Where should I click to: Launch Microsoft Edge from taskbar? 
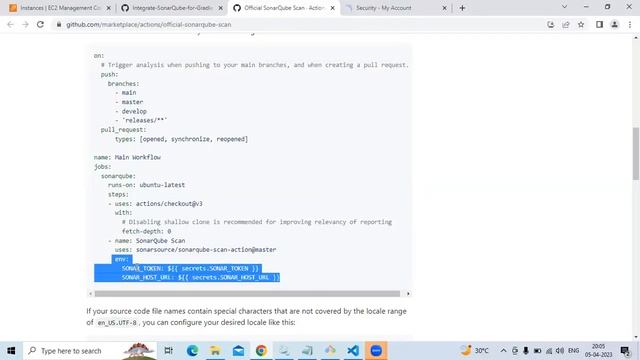coord(192,351)
